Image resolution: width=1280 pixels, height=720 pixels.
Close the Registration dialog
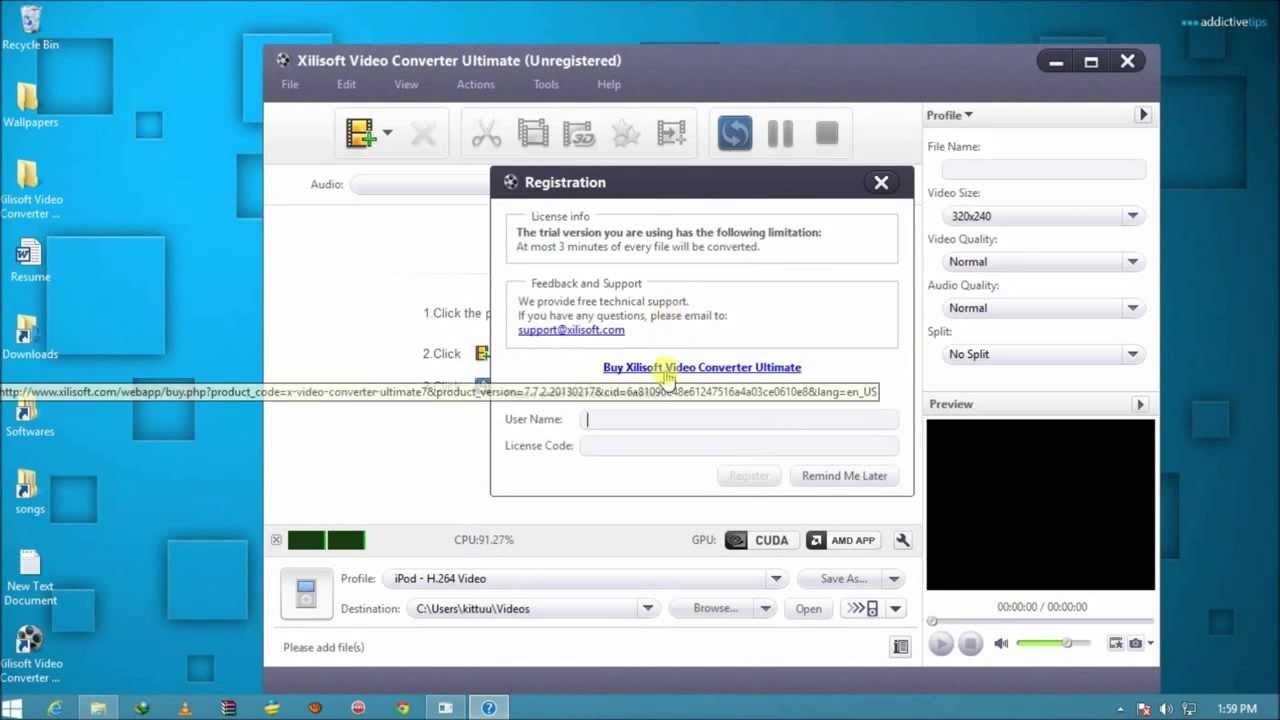[881, 183]
